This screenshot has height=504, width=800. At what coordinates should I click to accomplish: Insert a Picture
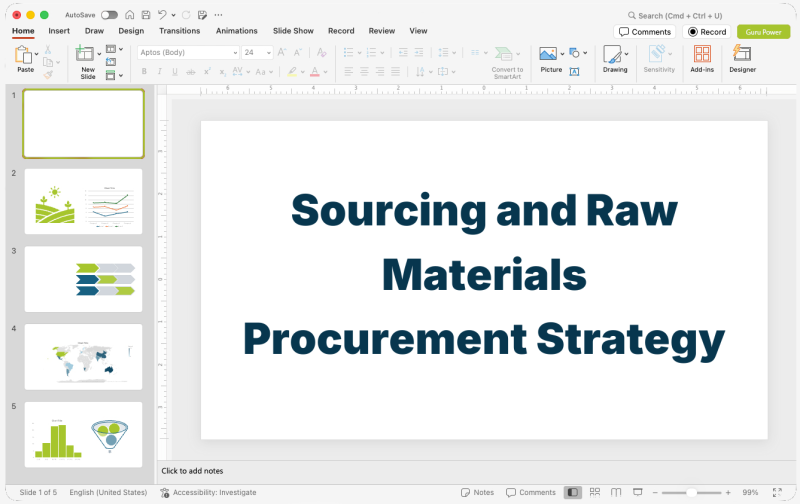click(548, 54)
